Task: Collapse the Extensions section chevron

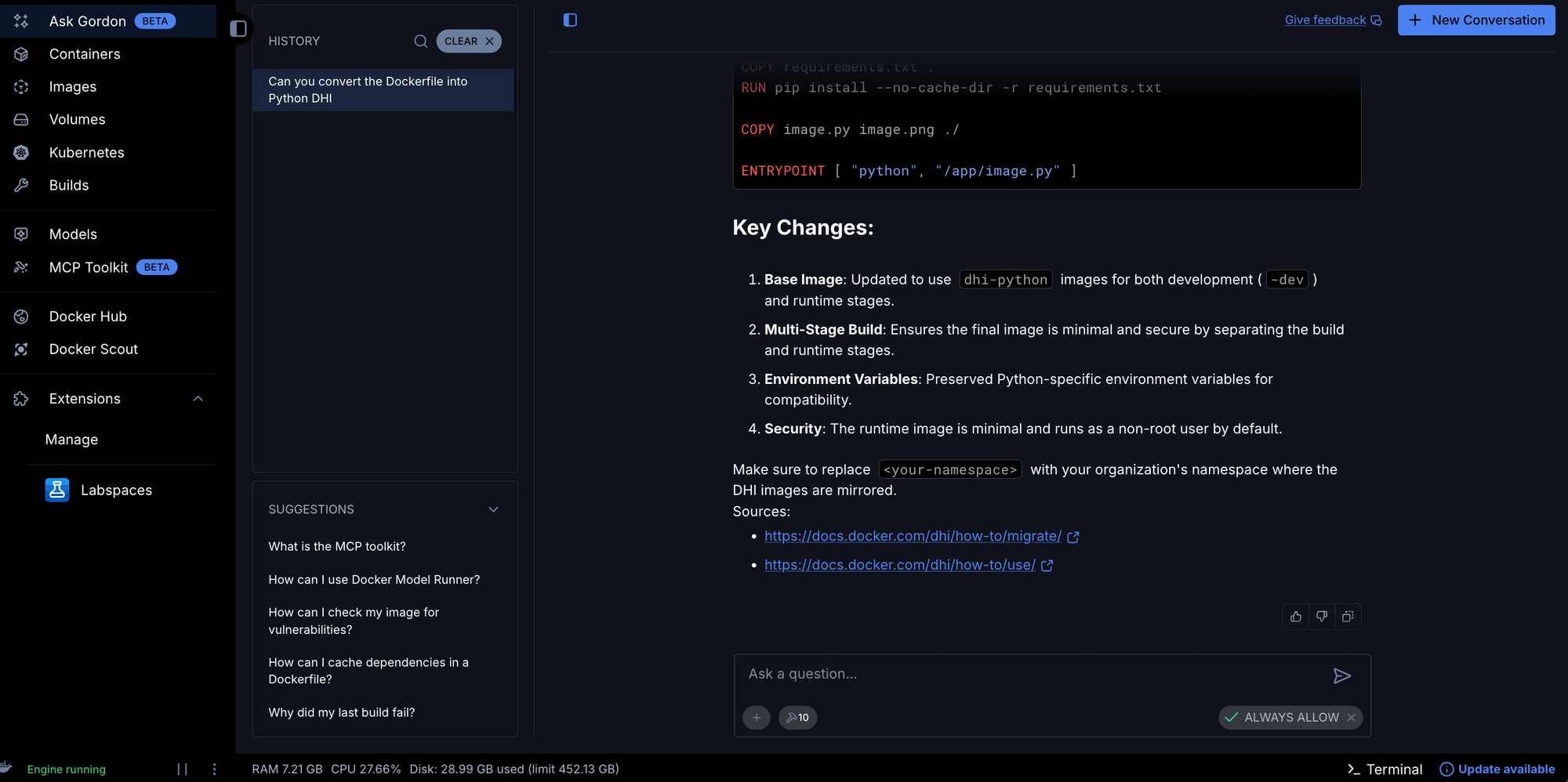Action: [198, 399]
